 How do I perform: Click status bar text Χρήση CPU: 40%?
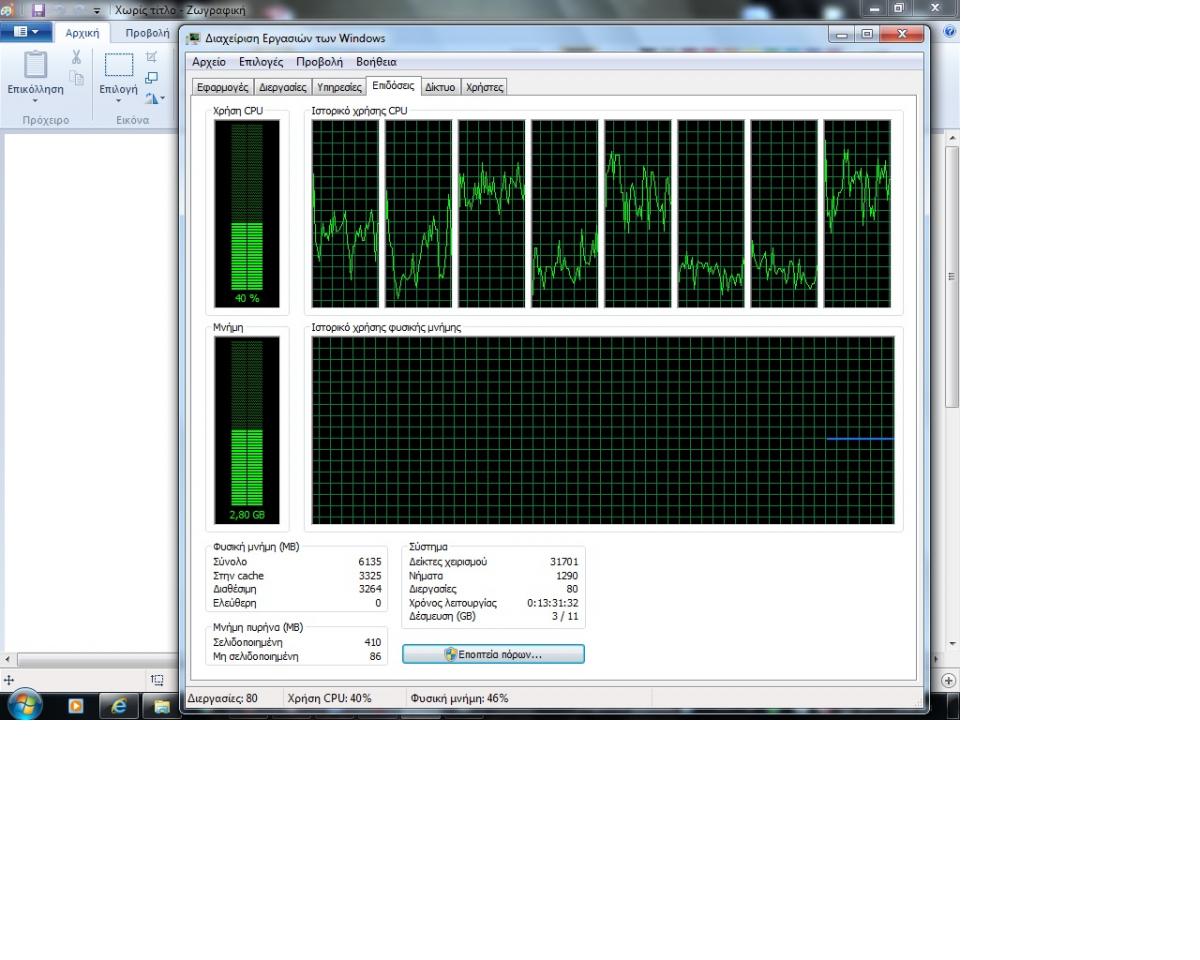tap(329, 699)
